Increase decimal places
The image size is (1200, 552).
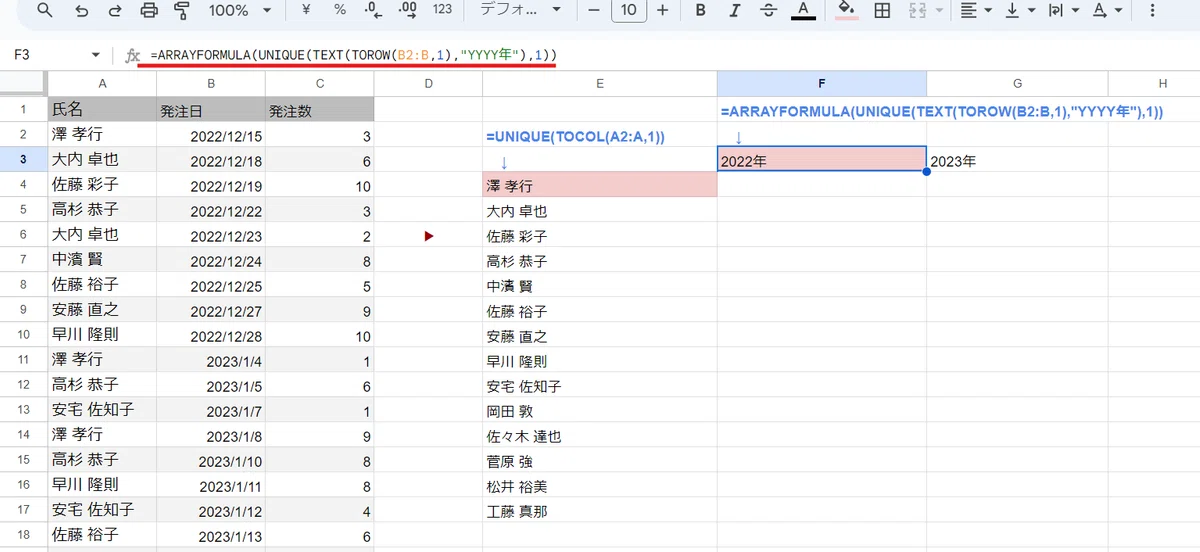(x=407, y=11)
